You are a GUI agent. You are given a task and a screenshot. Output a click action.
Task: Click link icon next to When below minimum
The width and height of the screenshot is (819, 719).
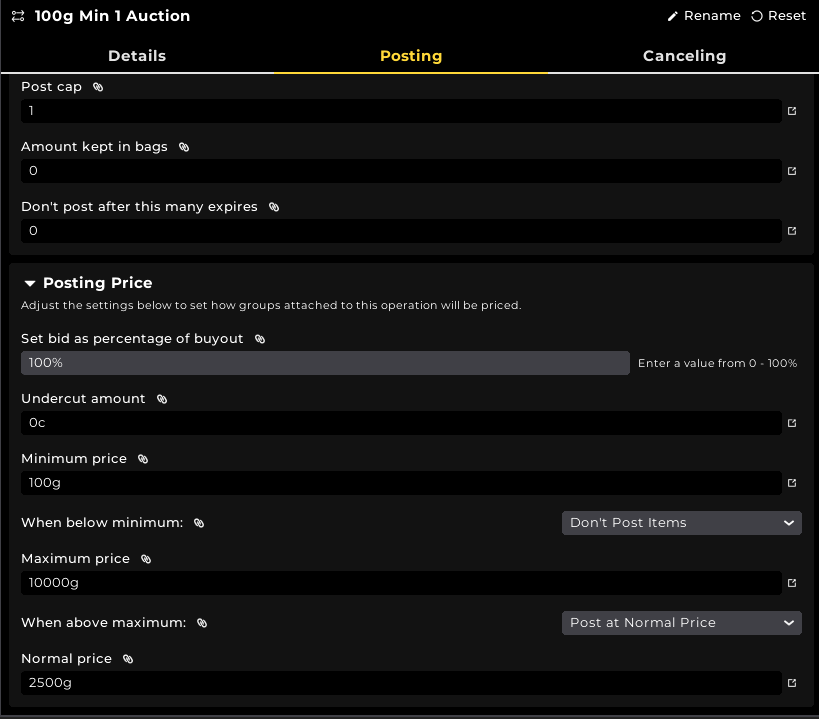pyautogui.click(x=199, y=523)
